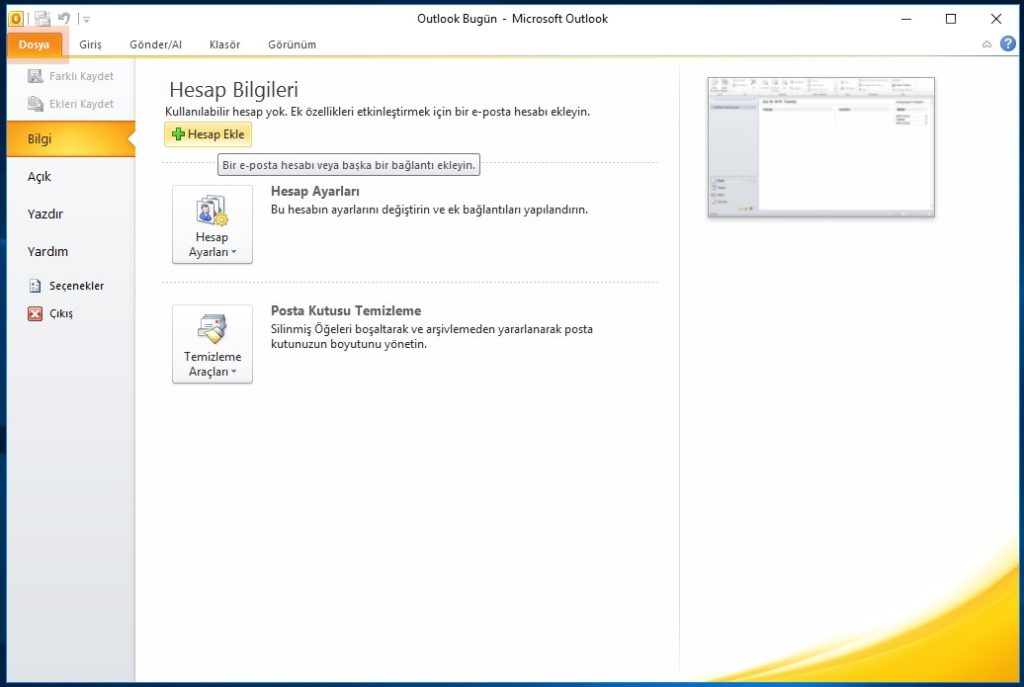Image resolution: width=1024 pixels, height=687 pixels.
Task: Open the Hesap Ayarları dropdown button
Action: 212,225
